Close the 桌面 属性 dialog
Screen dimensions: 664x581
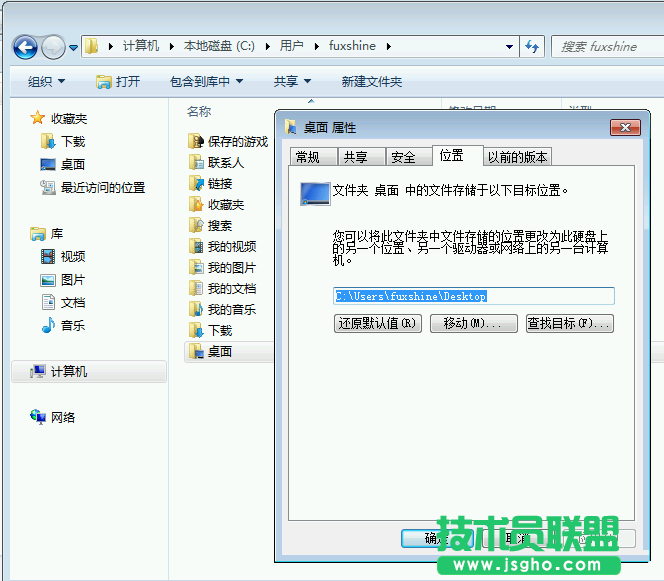(625, 127)
